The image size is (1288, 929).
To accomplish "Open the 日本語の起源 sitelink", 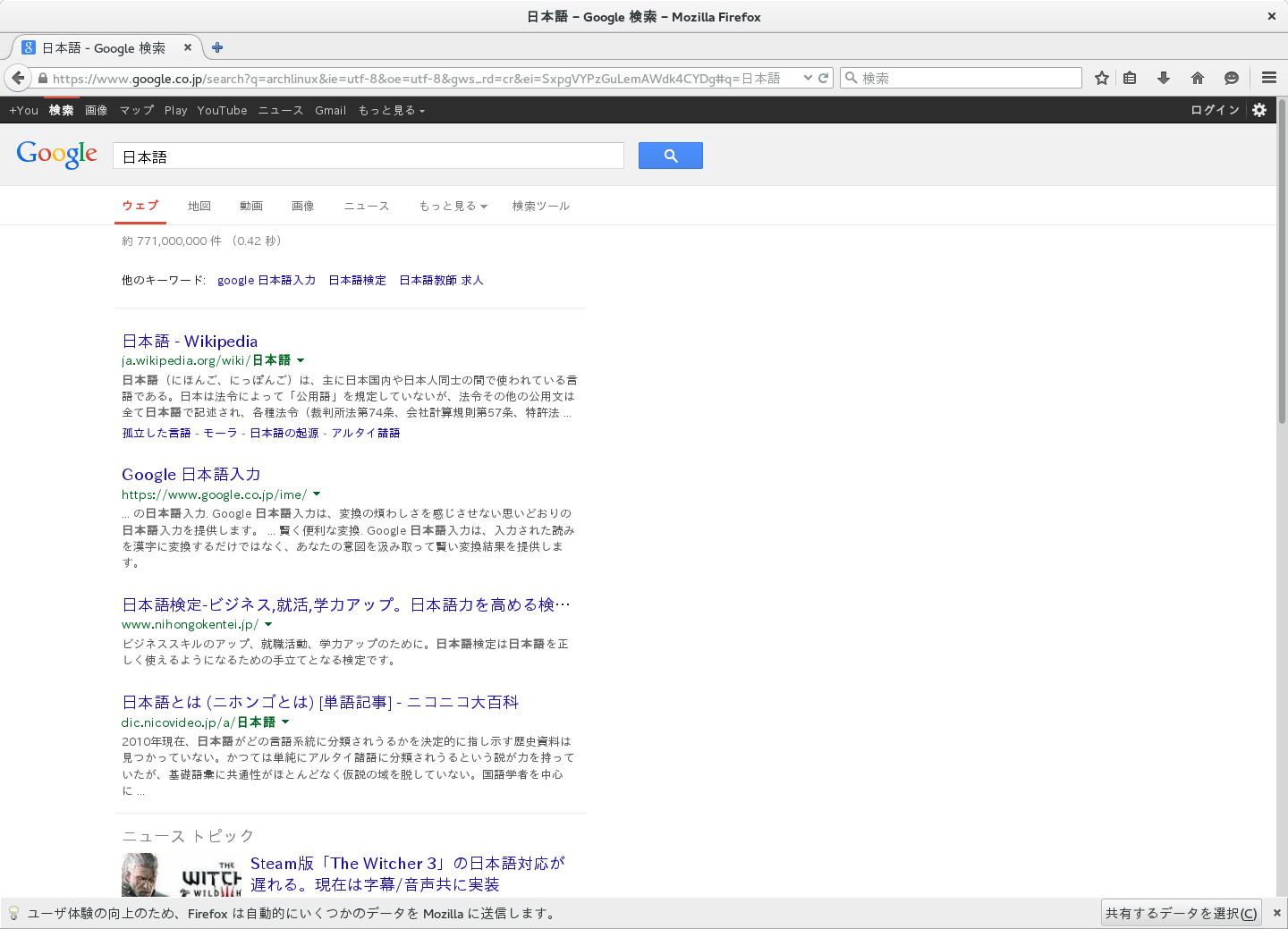I will (x=284, y=433).
